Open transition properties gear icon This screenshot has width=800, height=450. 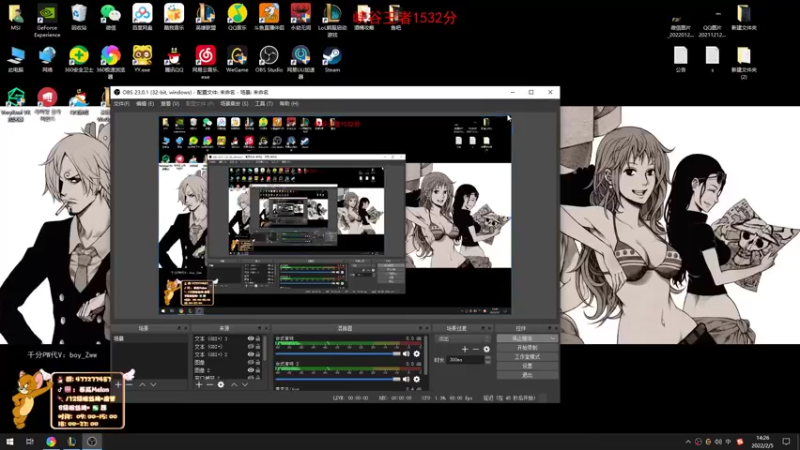(x=487, y=349)
